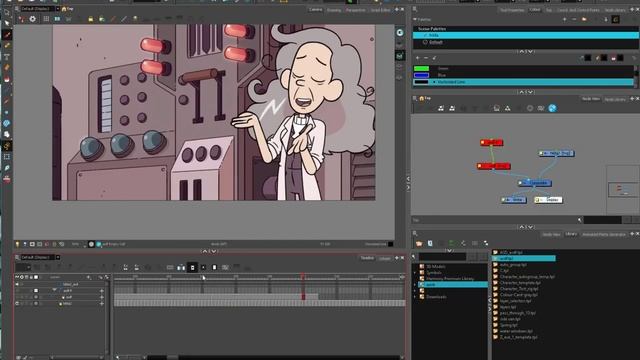Toggle visibility of bottom timeline layer
640x360 pixels.
pos(17,304)
